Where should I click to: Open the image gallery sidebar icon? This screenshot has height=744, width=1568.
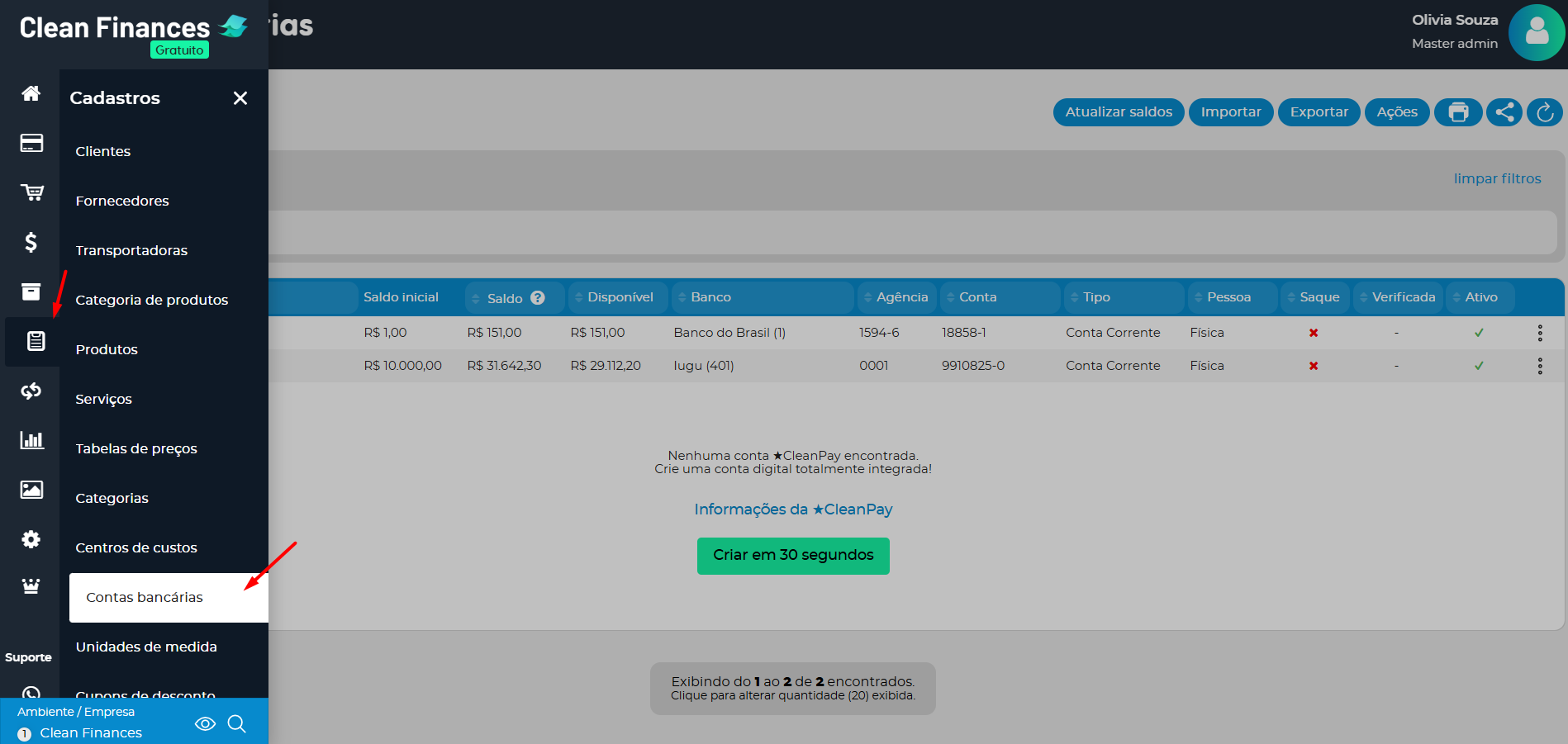coord(31,490)
